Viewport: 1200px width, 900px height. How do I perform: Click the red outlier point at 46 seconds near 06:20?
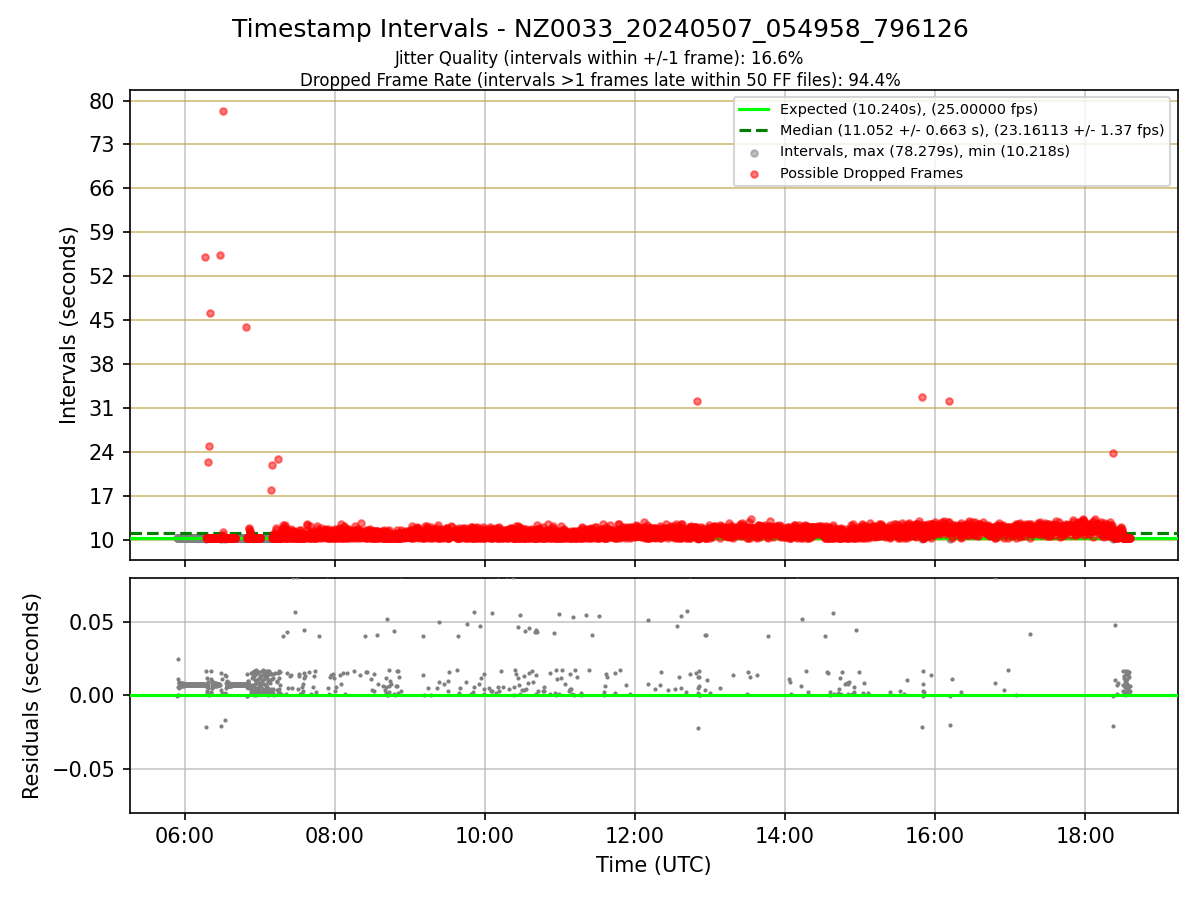(x=210, y=313)
